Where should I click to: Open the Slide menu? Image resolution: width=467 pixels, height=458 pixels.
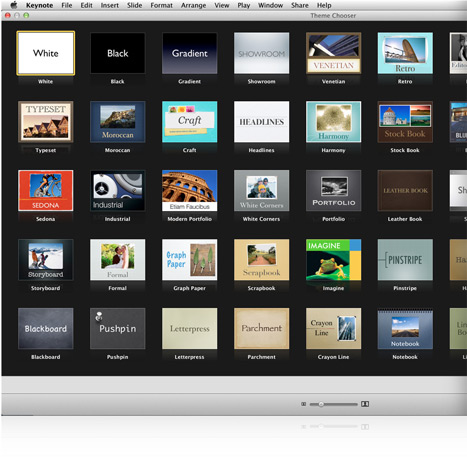[134, 5]
